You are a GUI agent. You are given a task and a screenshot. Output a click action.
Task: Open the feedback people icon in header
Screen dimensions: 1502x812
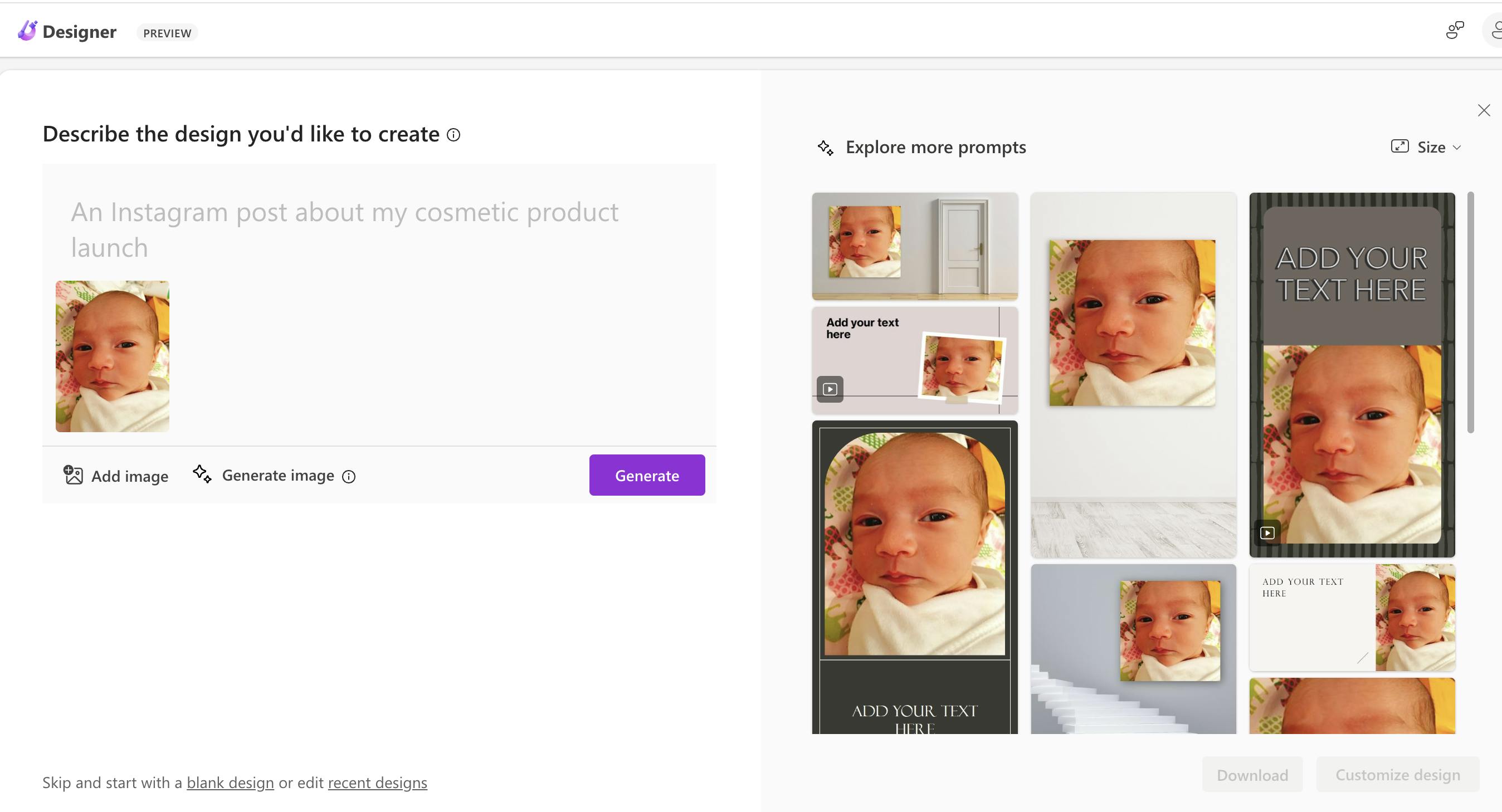[x=1455, y=30]
